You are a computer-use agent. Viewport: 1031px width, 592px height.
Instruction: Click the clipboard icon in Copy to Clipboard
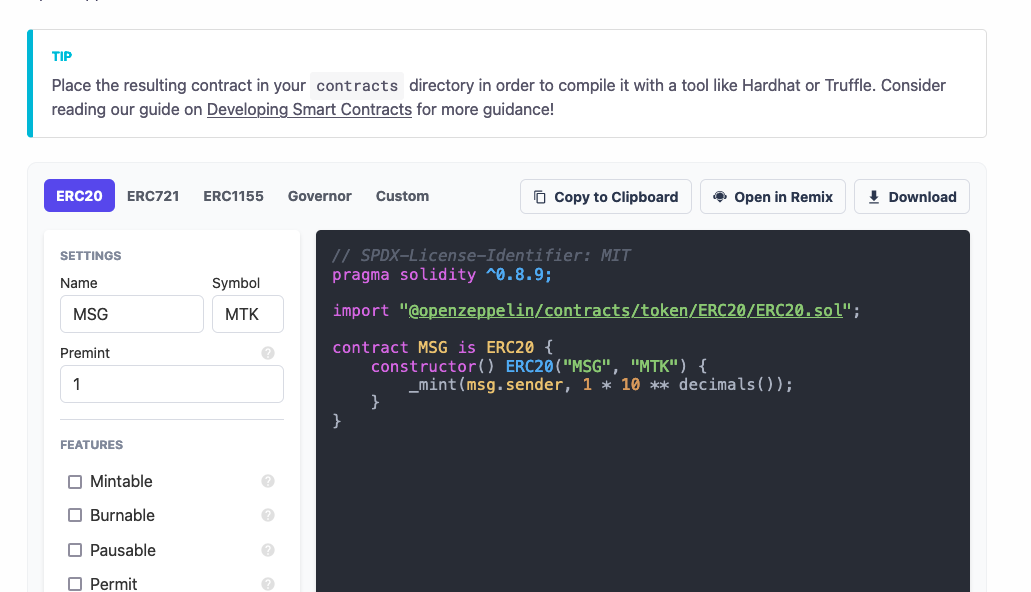539,197
